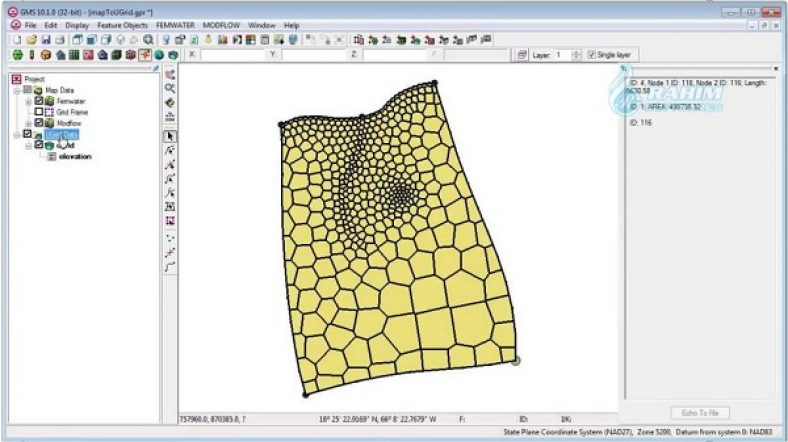788x442 pixels.
Task: Switch to the 2D Grid module icon
Action: 74,55
